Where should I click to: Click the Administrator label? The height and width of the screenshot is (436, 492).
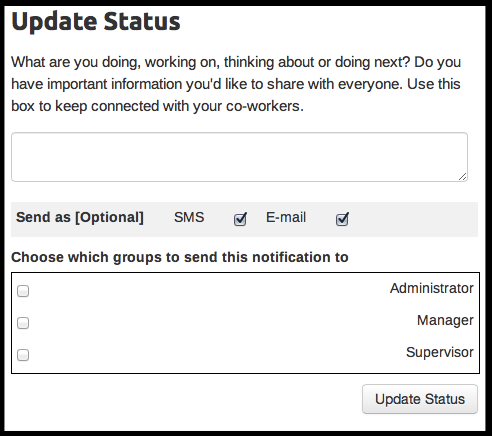point(432,288)
